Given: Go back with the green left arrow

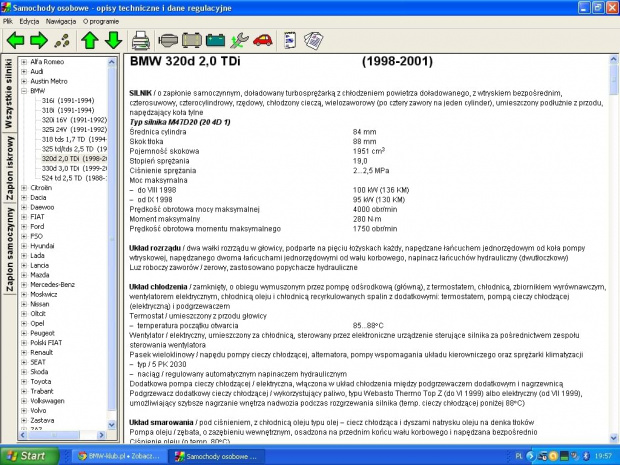Looking at the screenshot, I should click(16, 40).
